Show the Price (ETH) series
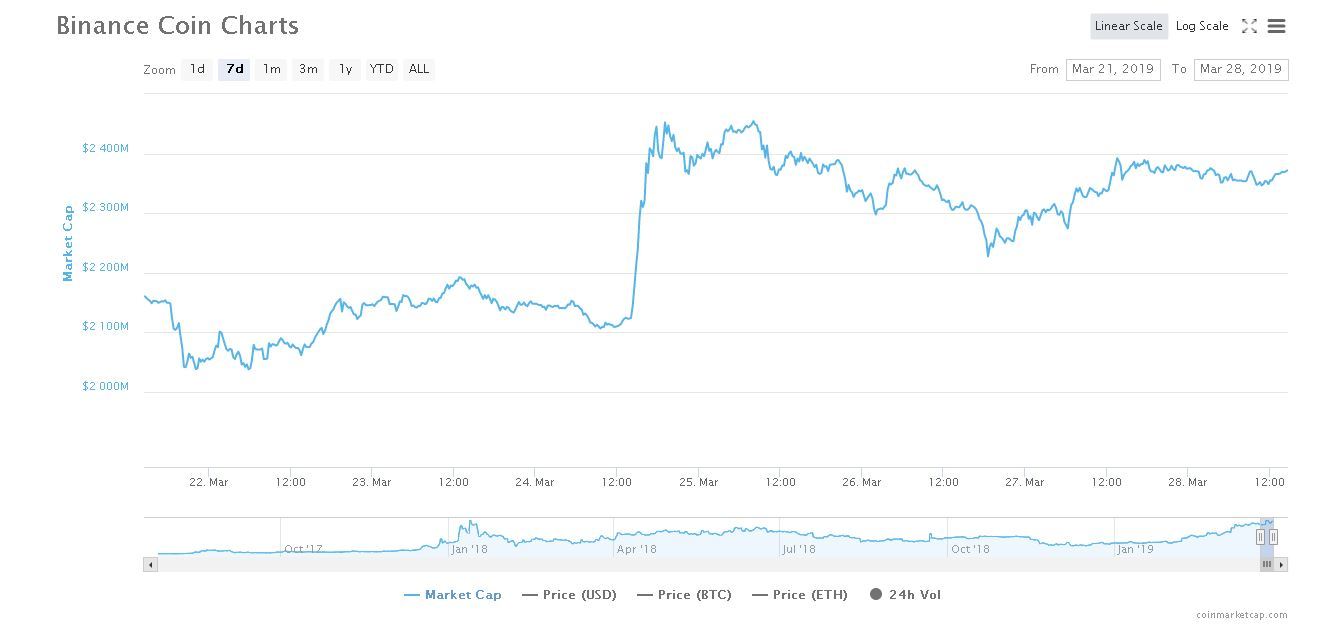Image resolution: width=1334 pixels, height=628 pixels. coord(799,595)
